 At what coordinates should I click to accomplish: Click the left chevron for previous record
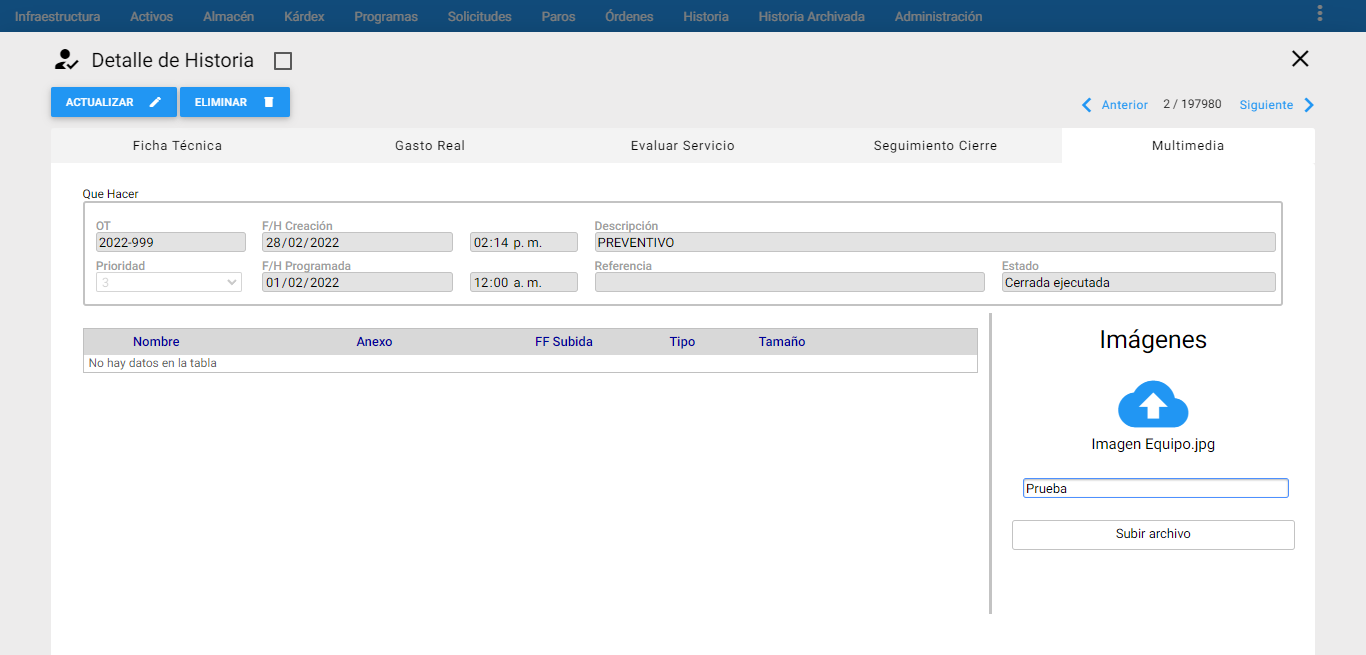click(1087, 105)
